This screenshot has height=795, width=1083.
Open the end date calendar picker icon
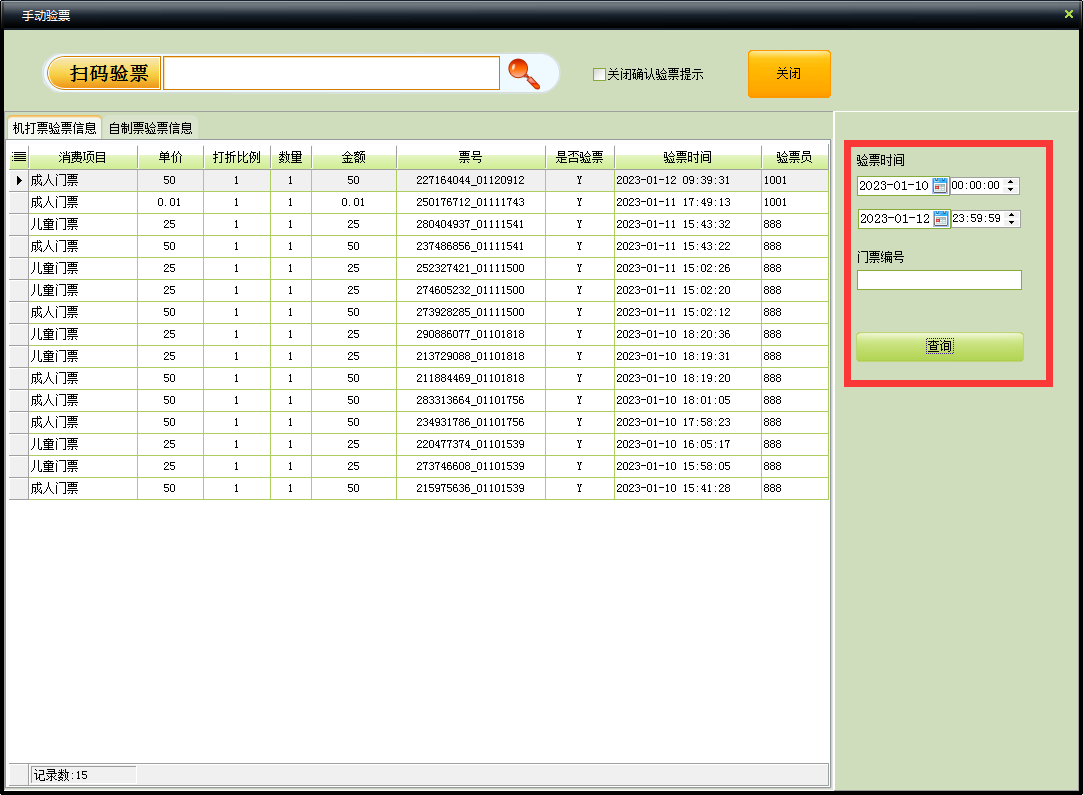coord(941,219)
